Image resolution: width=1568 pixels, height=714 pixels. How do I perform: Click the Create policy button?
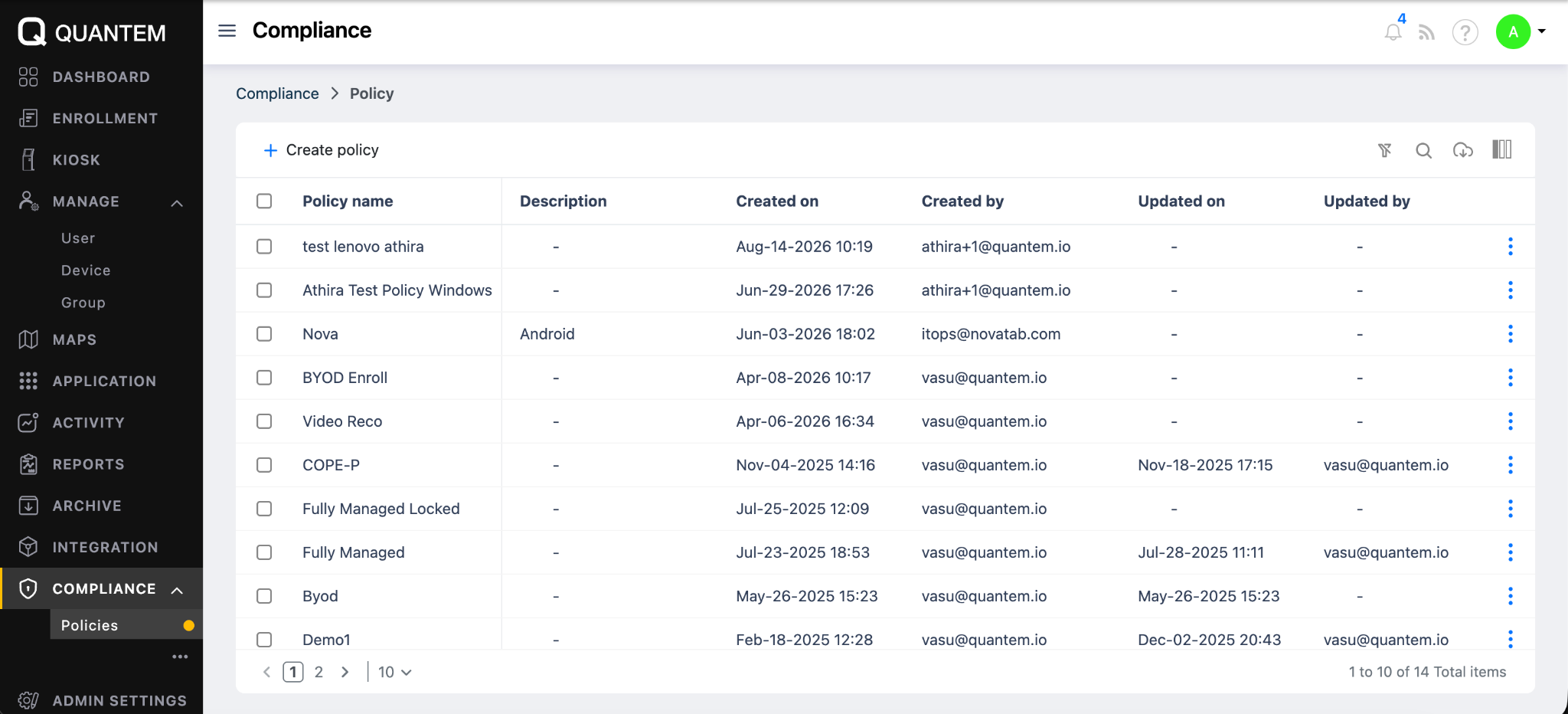[321, 150]
